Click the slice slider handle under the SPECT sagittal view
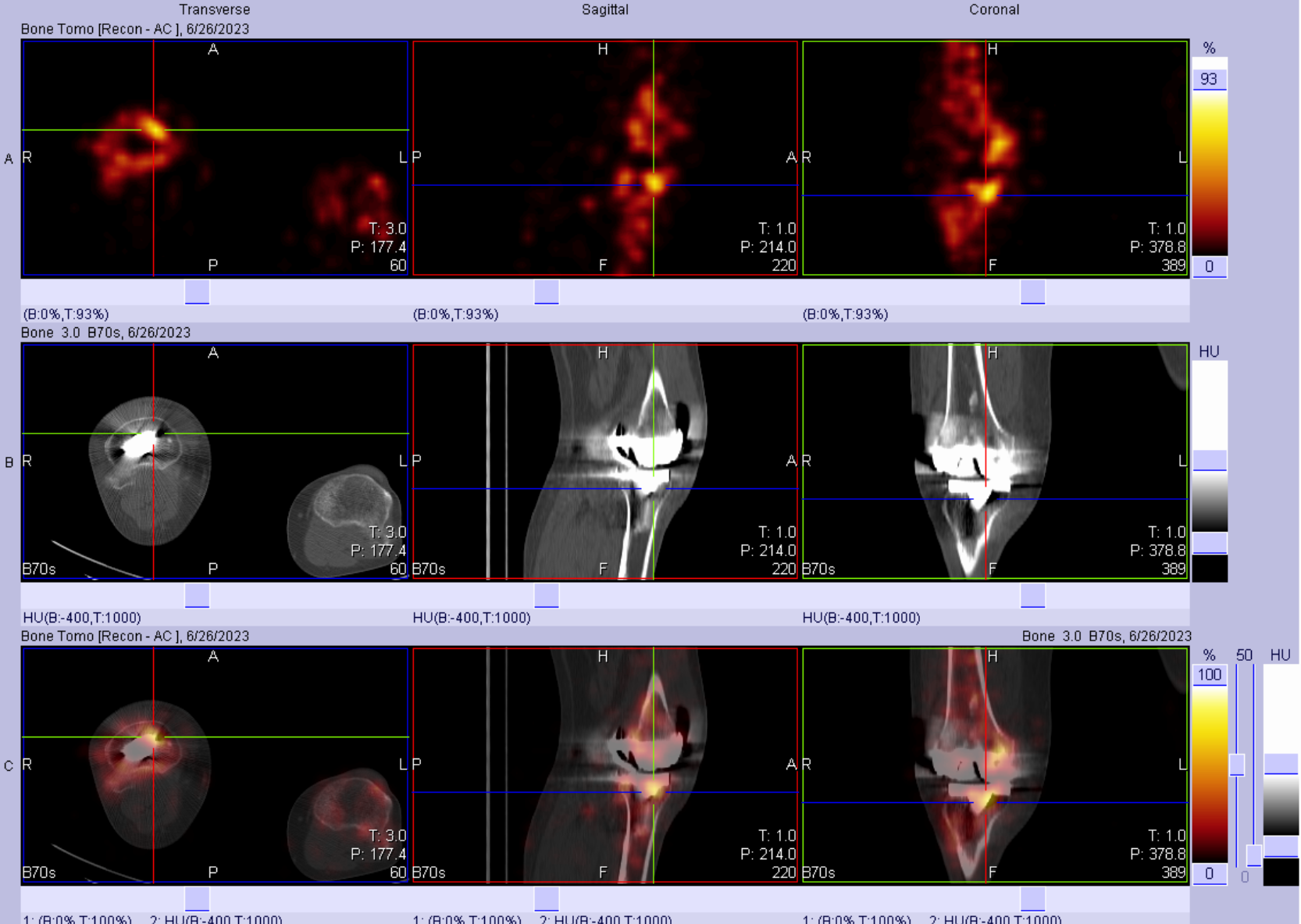Viewport: 1301px width, 924px height. pyautogui.click(x=547, y=292)
